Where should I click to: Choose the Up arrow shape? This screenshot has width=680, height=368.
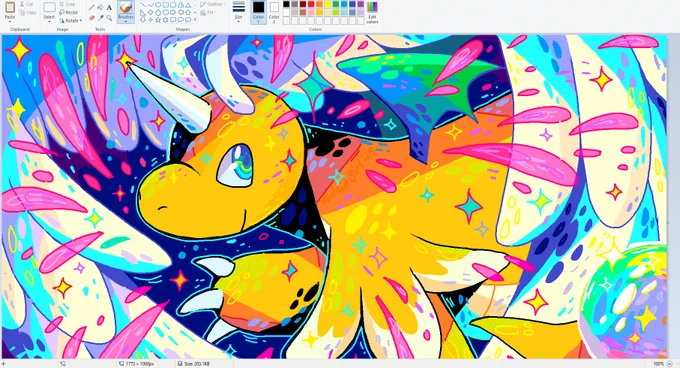188,13
